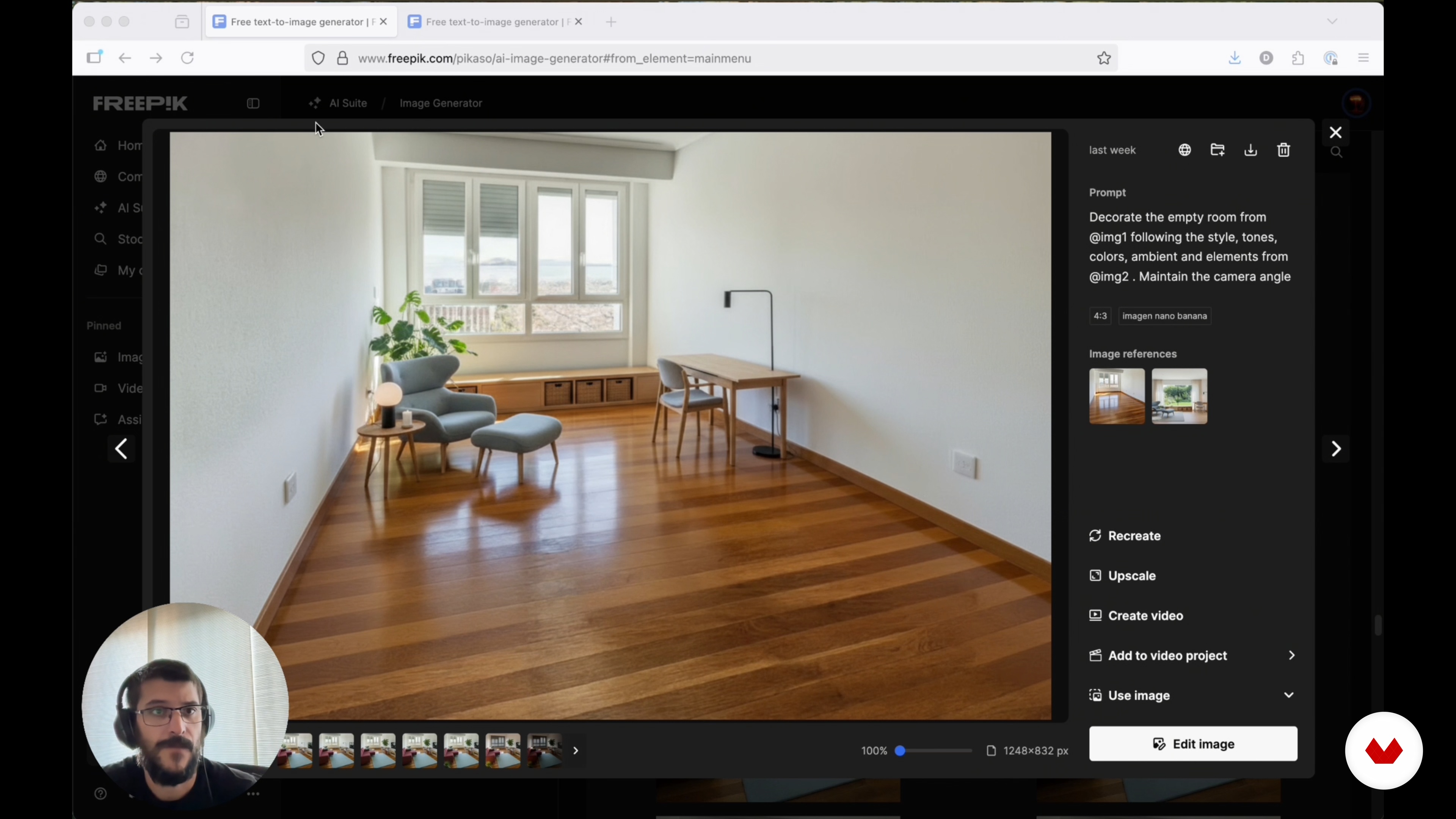Viewport: 1456px width, 819px height.
Task: Click the globe publish icon
Action: coord(1185,150)
